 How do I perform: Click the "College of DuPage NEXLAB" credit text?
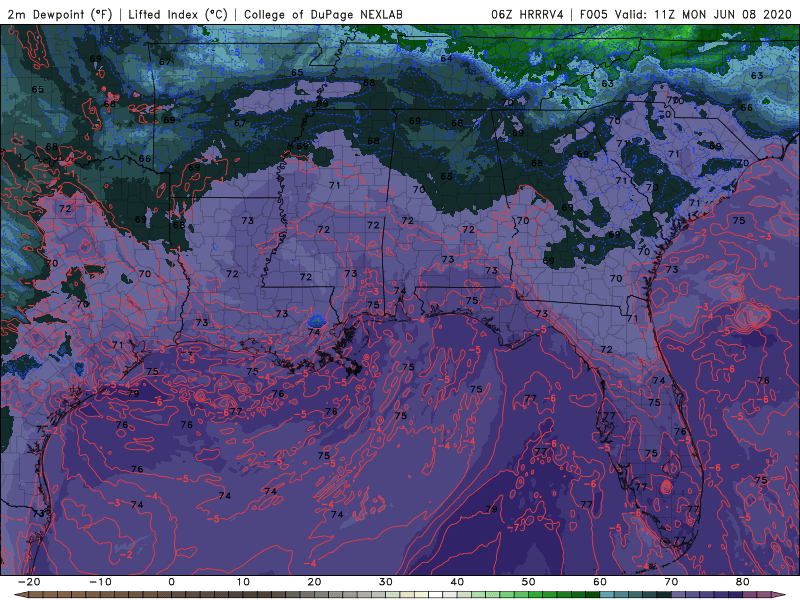[x=323, y=14]
